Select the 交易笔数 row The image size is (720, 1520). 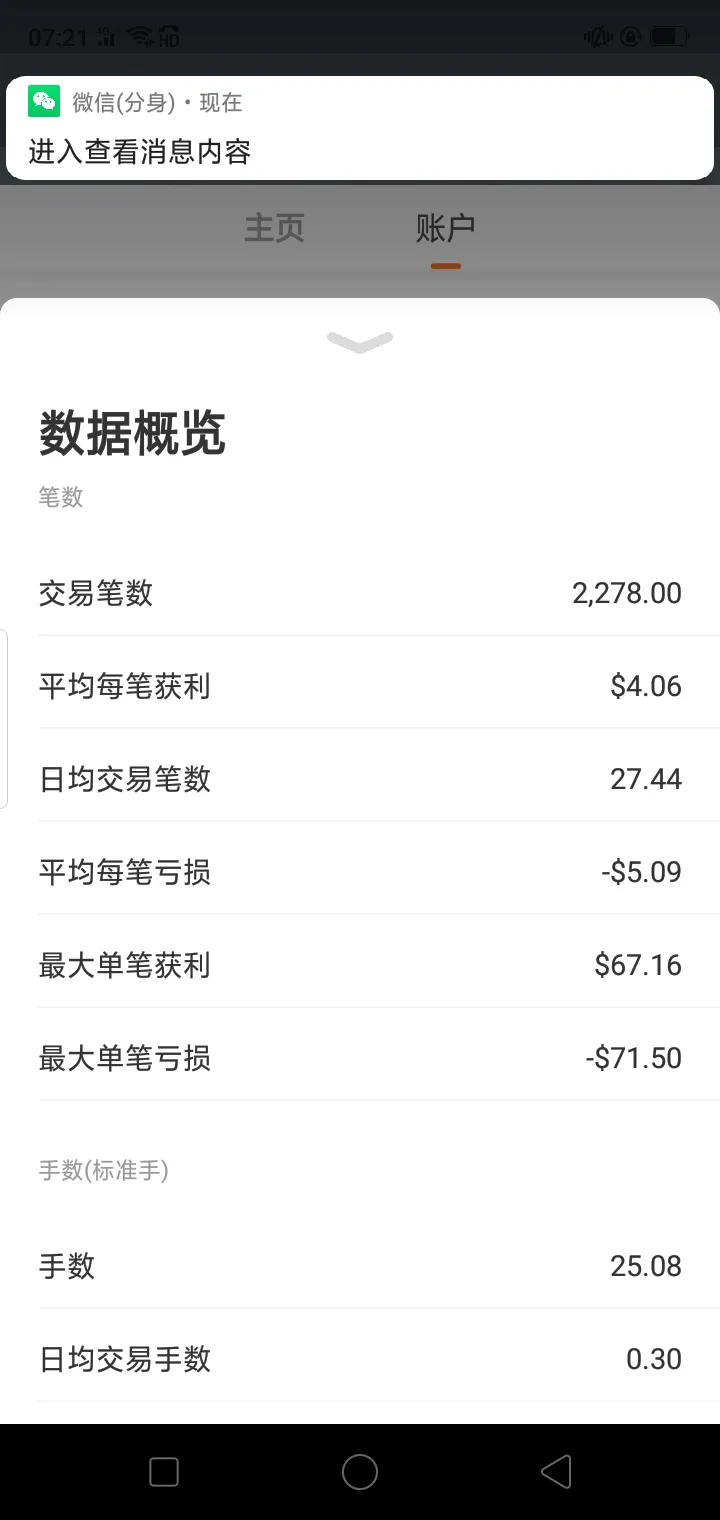[x=360, y=593]
